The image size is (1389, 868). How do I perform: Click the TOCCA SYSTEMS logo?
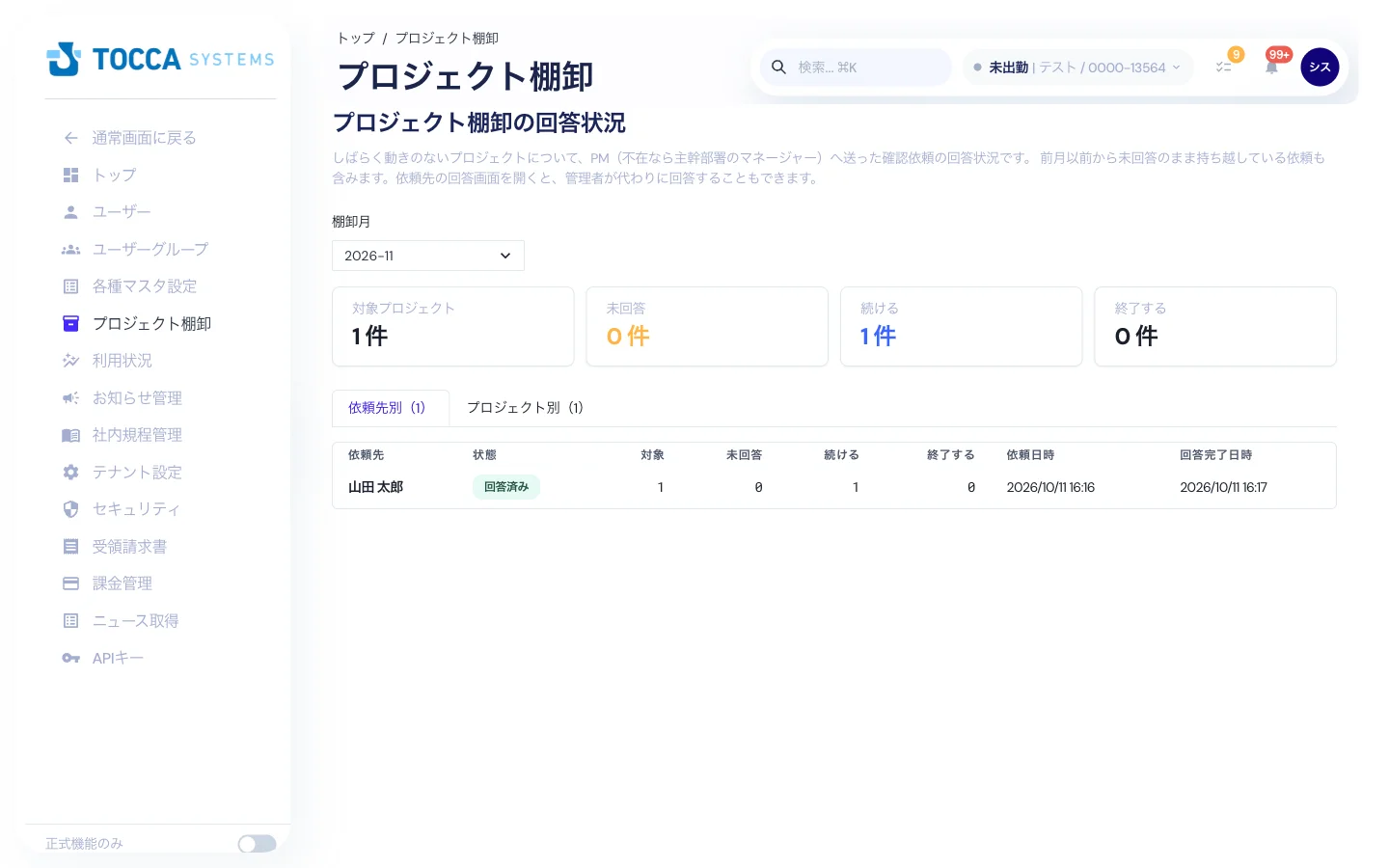pyautogui.click(x=160, y=59)
